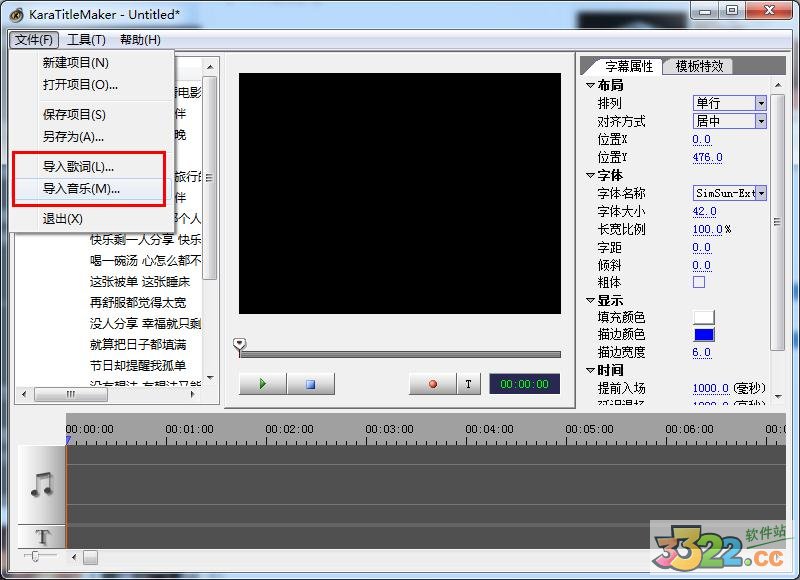The width and height of the screenshot is (800, 580).
Task: Click the timeline scroll left arrow
Action: coord(74,557)
